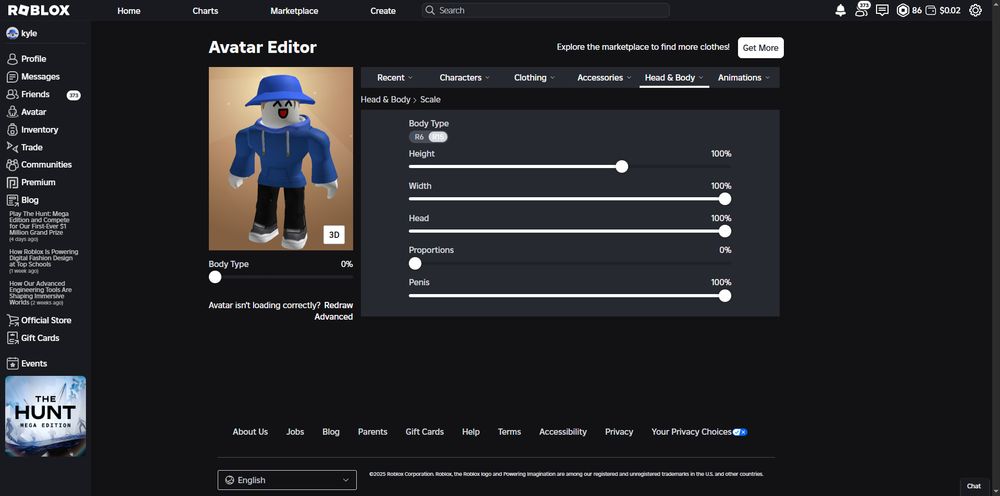Click the Redraw link
1000x496 pixels.
(x=338, y=305)
